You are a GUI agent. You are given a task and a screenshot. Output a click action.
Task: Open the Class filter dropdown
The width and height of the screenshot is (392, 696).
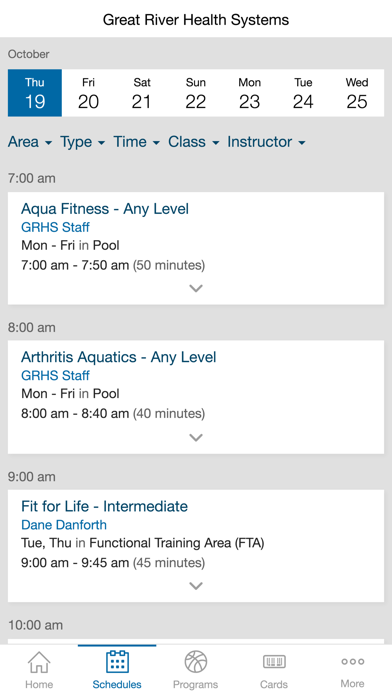point(194,142)
